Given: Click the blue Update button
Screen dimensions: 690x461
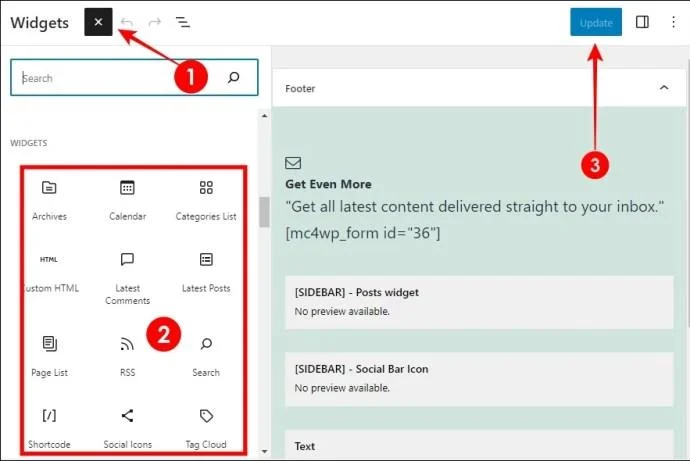Looking at the screenshot, I should (x=596, y=22).
